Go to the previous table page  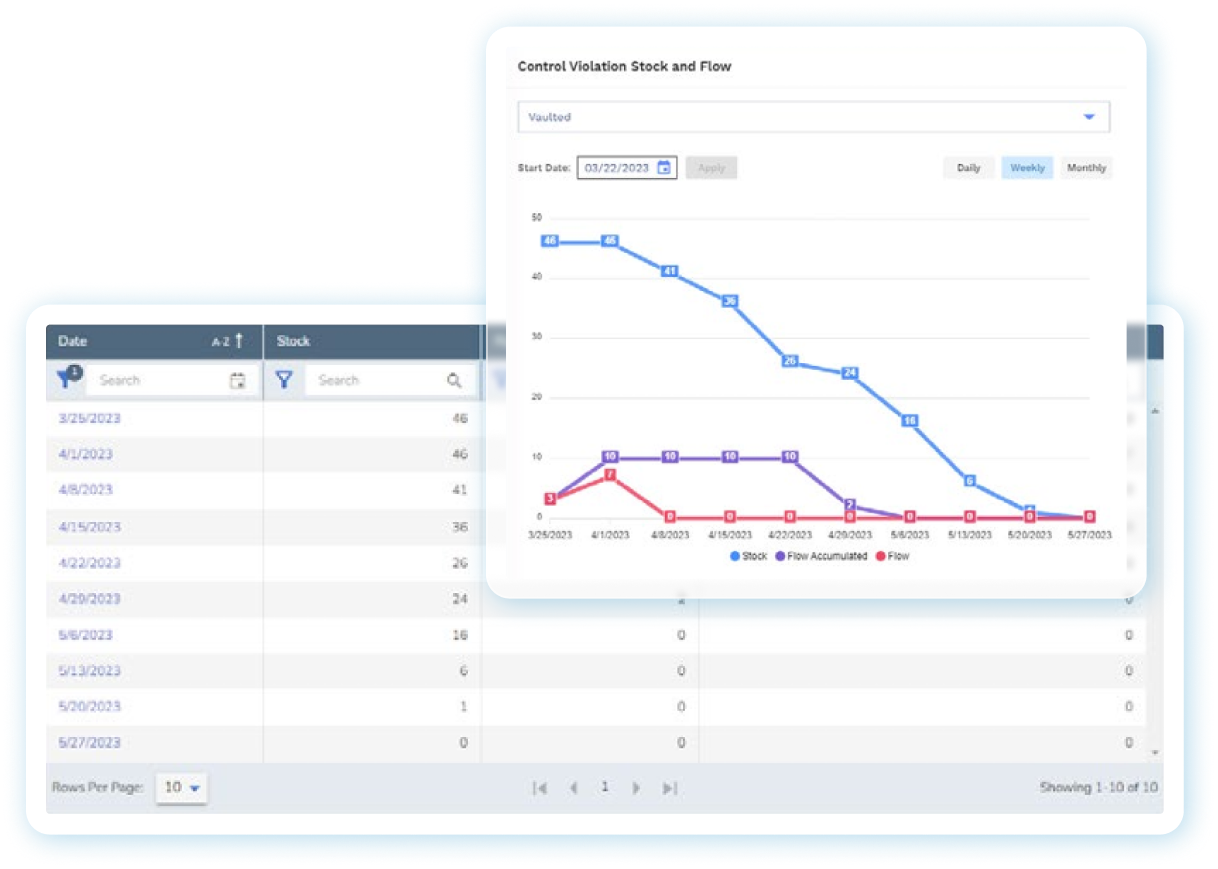(x=573, y=788)
